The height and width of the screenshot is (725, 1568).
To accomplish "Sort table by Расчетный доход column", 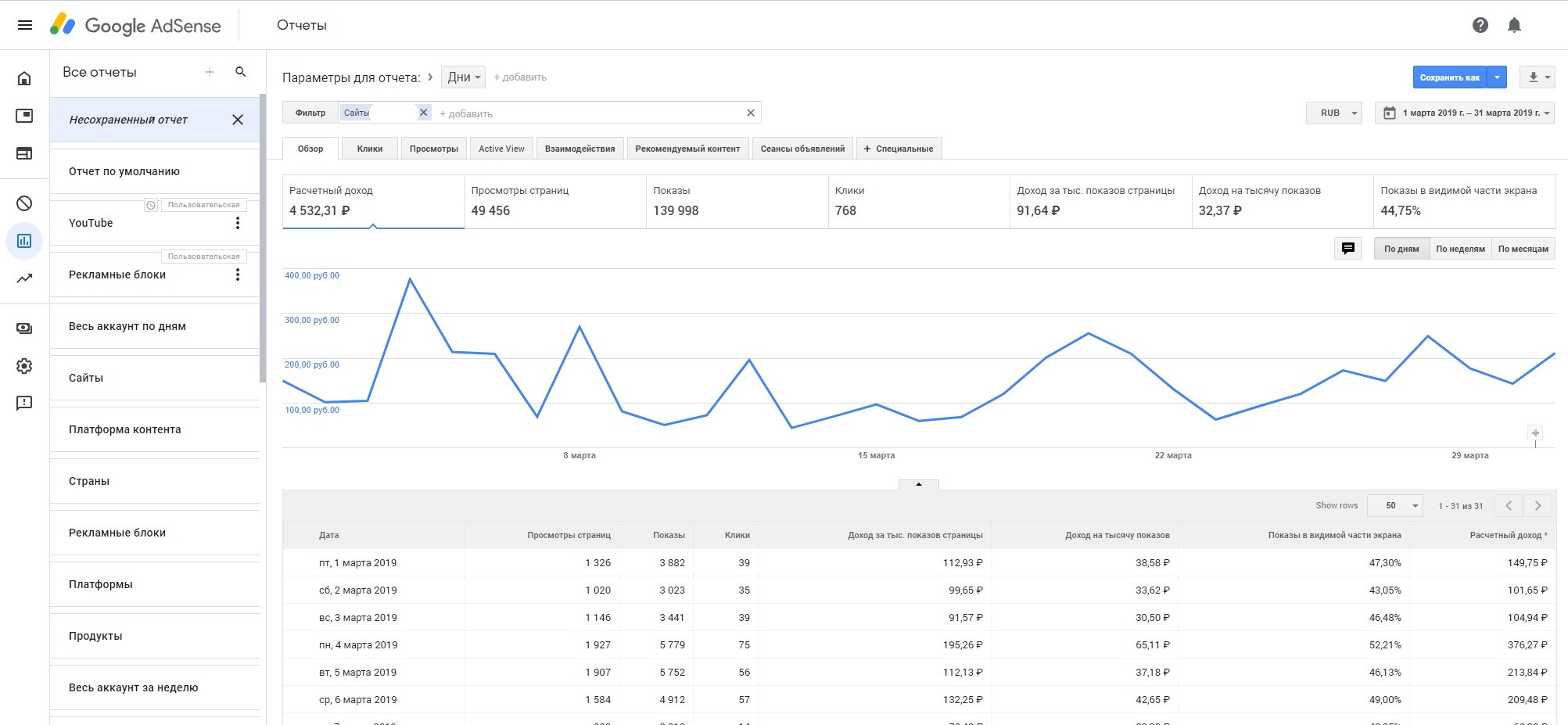I will coord(1508,535).
